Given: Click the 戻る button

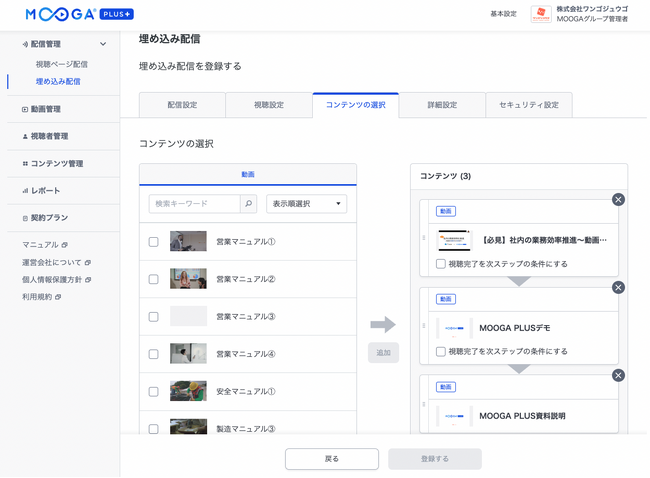Looking at the screenshot, I should point(332,459).
